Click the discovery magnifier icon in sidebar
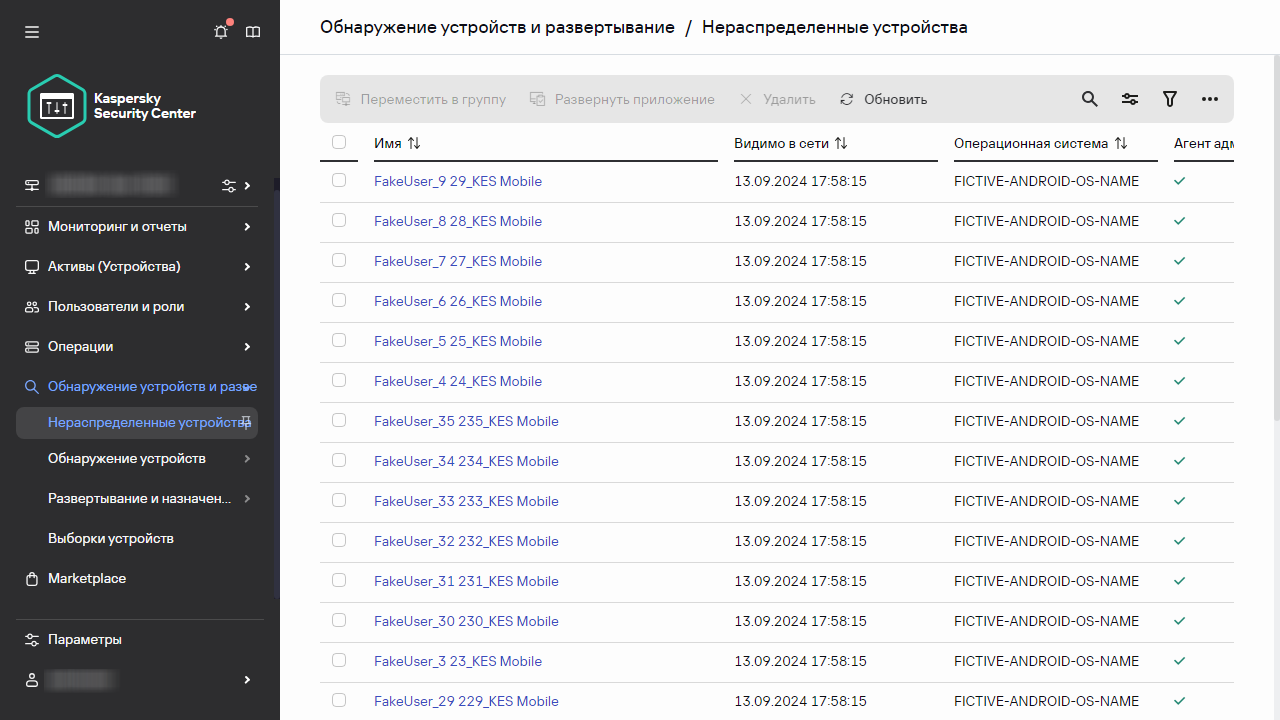 click(x=32, y=387)
